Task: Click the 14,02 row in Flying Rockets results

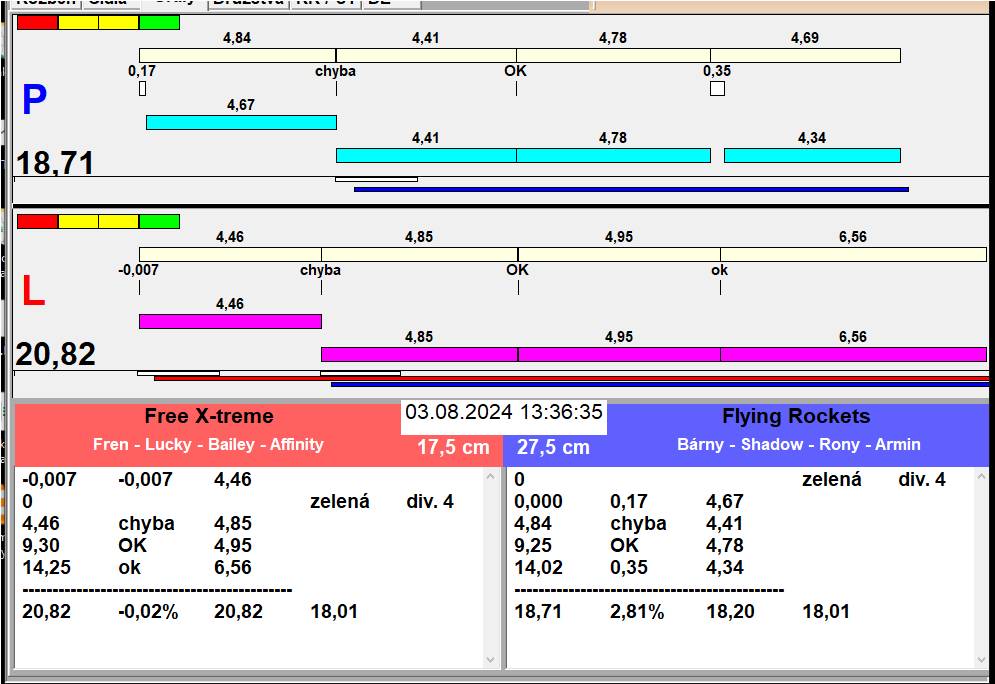Action: tap(629, 567)
